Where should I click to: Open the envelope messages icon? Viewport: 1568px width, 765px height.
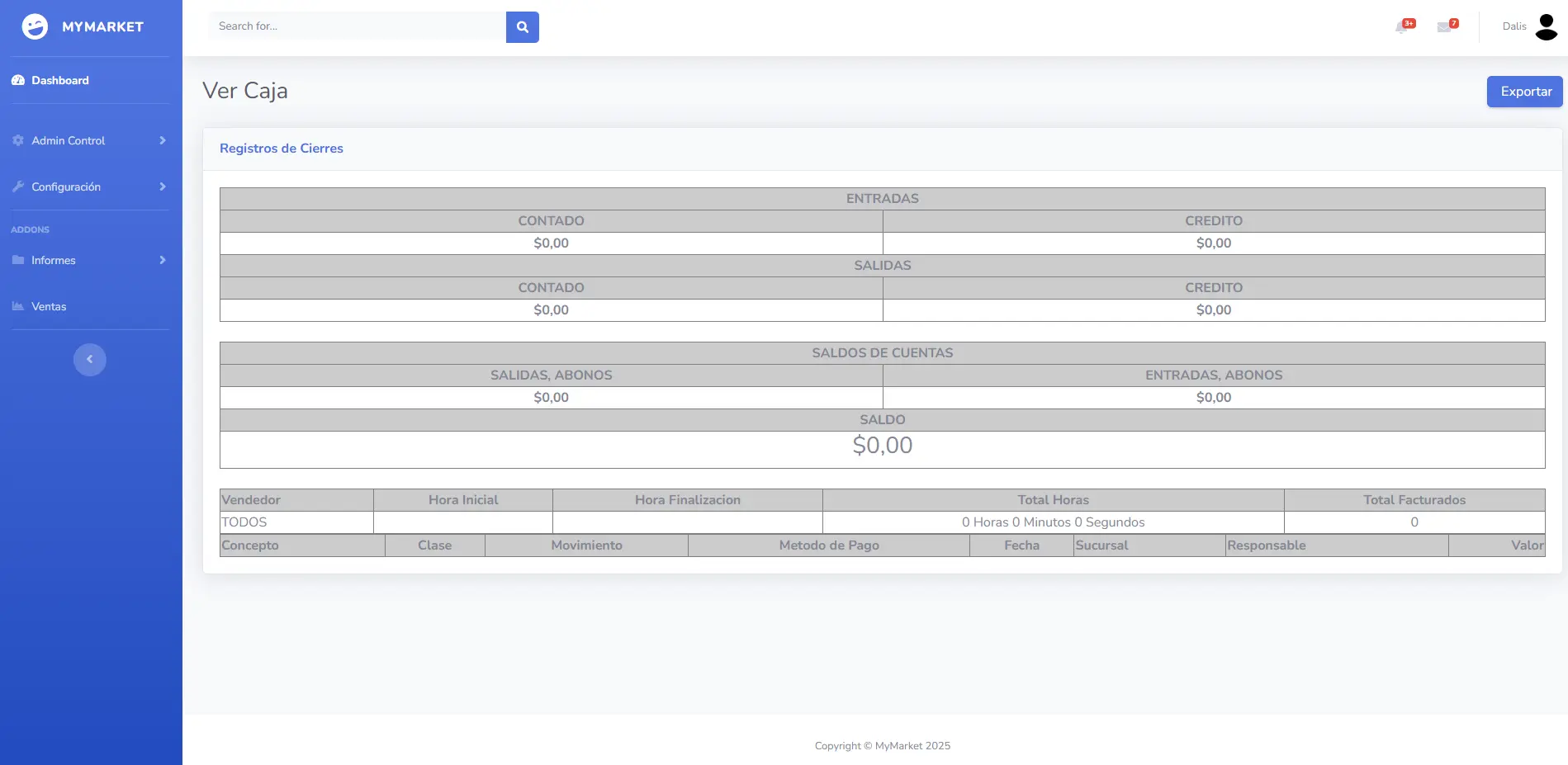pyautogui.click(x=1444, y=26)
